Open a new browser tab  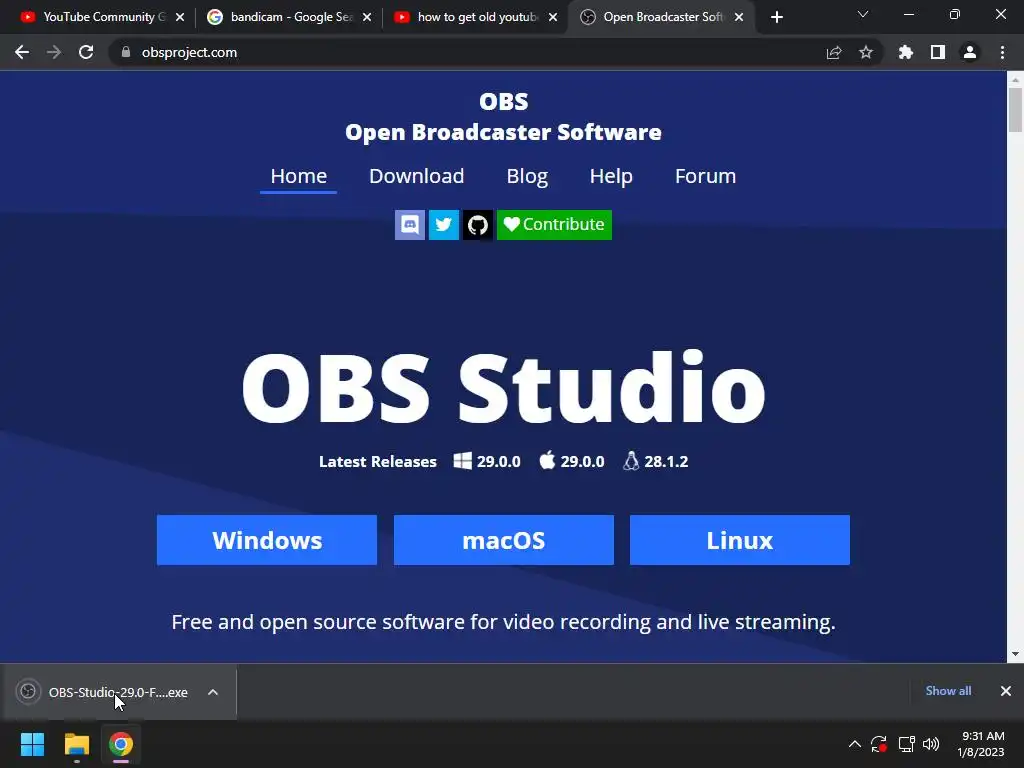776,17
